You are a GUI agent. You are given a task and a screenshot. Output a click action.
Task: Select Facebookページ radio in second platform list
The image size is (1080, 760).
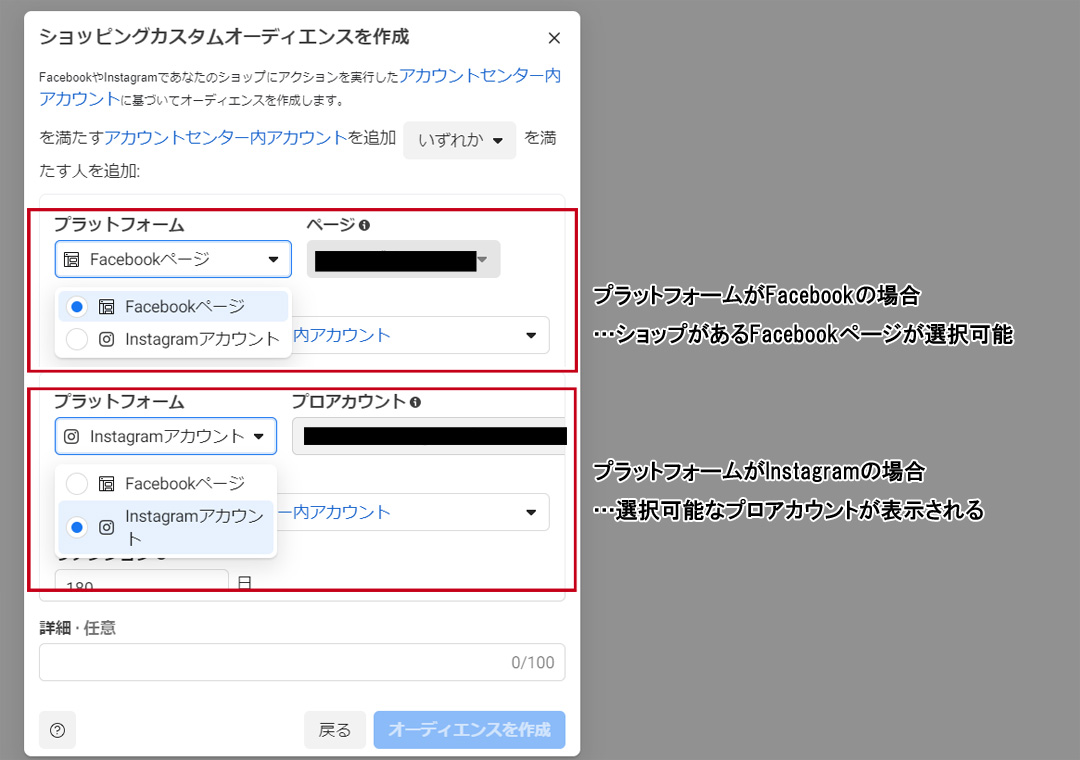[x=77, y=484]
